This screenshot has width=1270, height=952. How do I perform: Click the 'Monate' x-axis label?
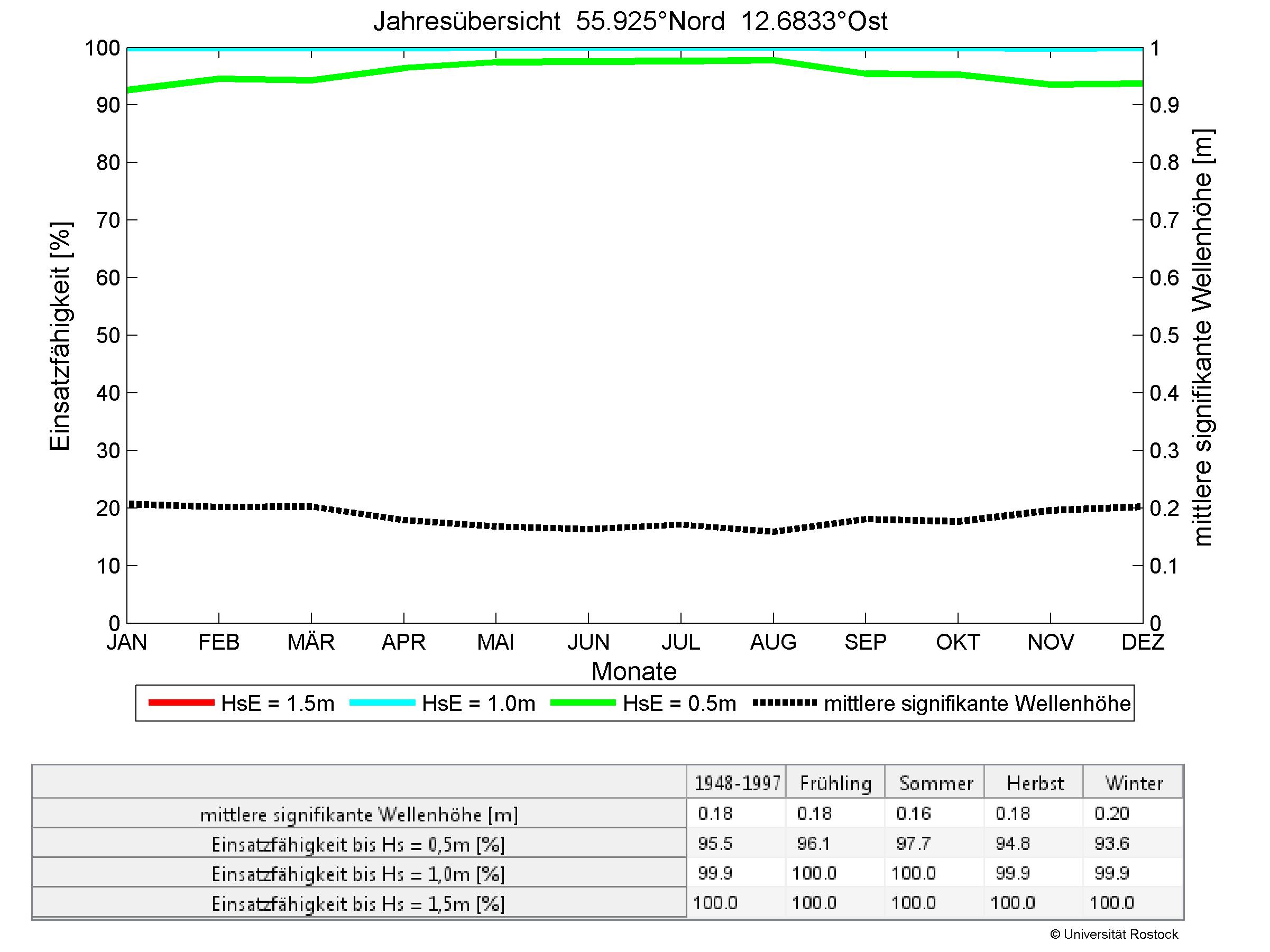pos(634,671)
